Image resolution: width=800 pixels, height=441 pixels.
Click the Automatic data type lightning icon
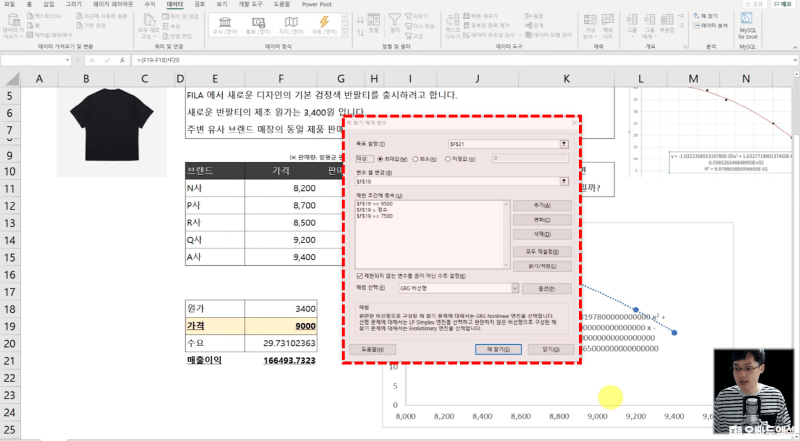tap(323, 24)
